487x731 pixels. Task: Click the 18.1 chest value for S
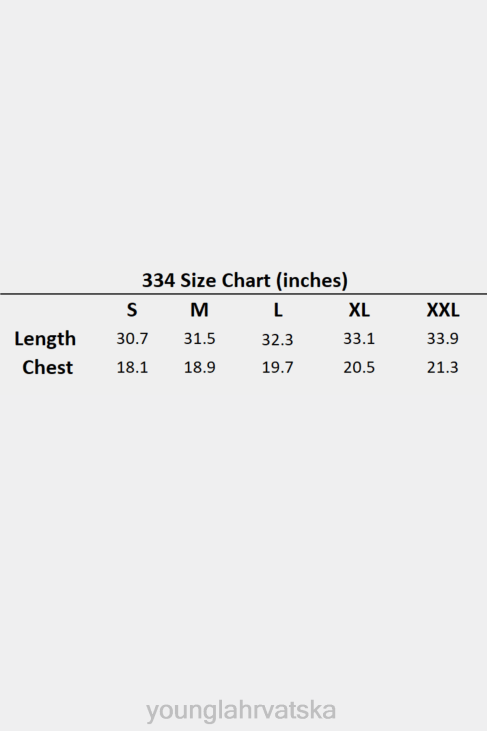(x=132, y=367)
